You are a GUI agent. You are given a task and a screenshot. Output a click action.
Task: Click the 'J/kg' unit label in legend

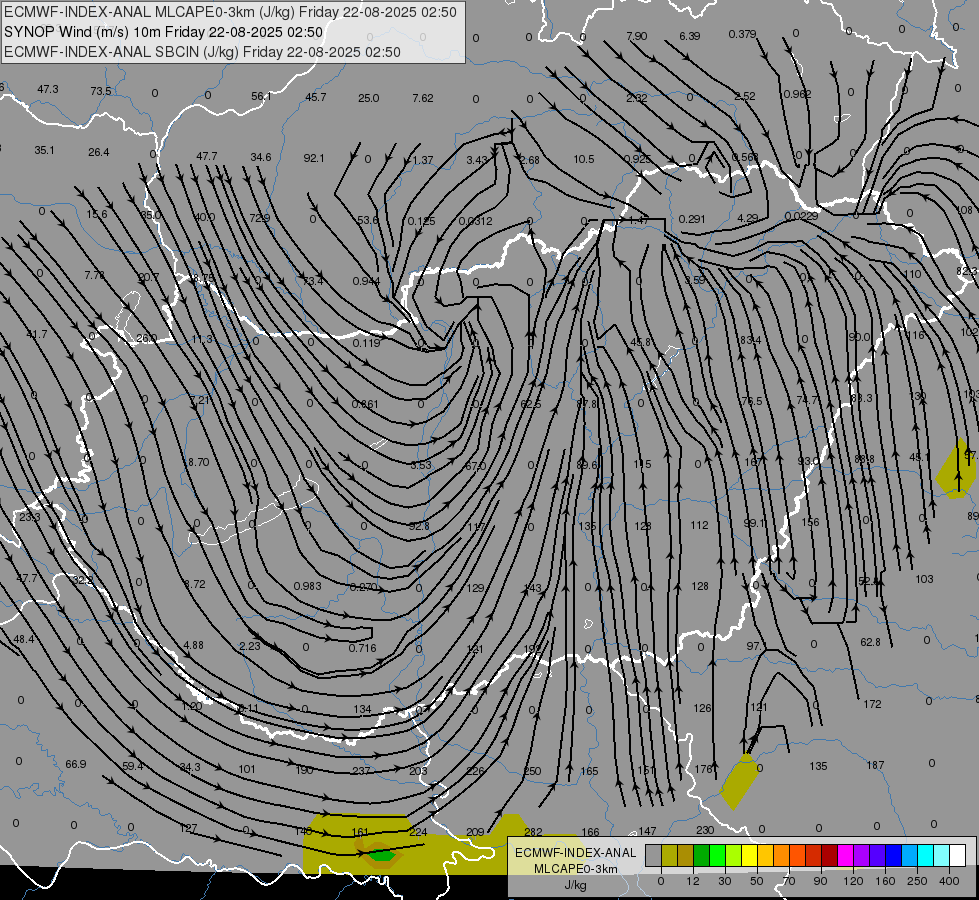tap(575, 885)
